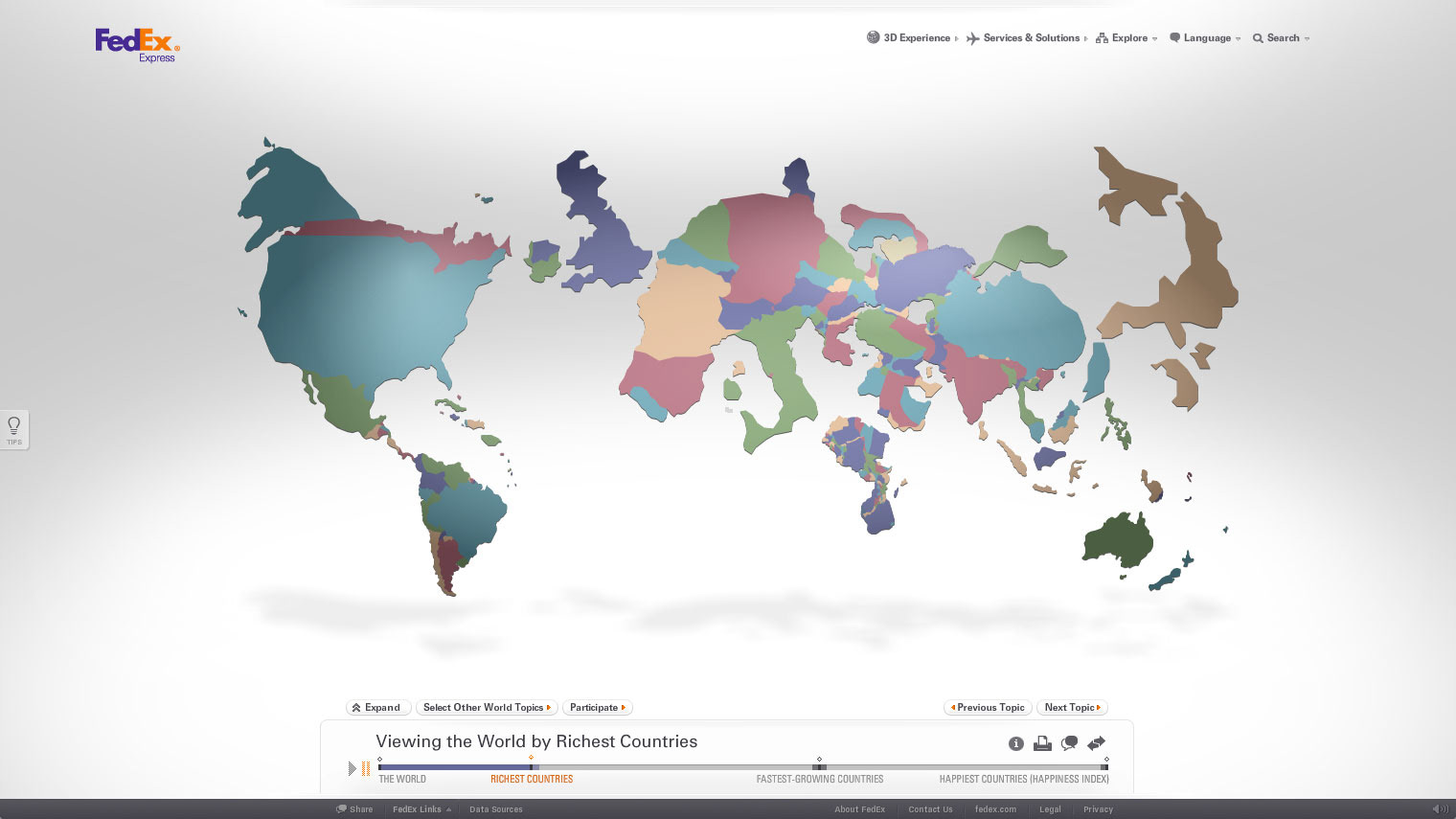Print the map using the printer icon
1456x819 pixels.
click(1042, 743)
